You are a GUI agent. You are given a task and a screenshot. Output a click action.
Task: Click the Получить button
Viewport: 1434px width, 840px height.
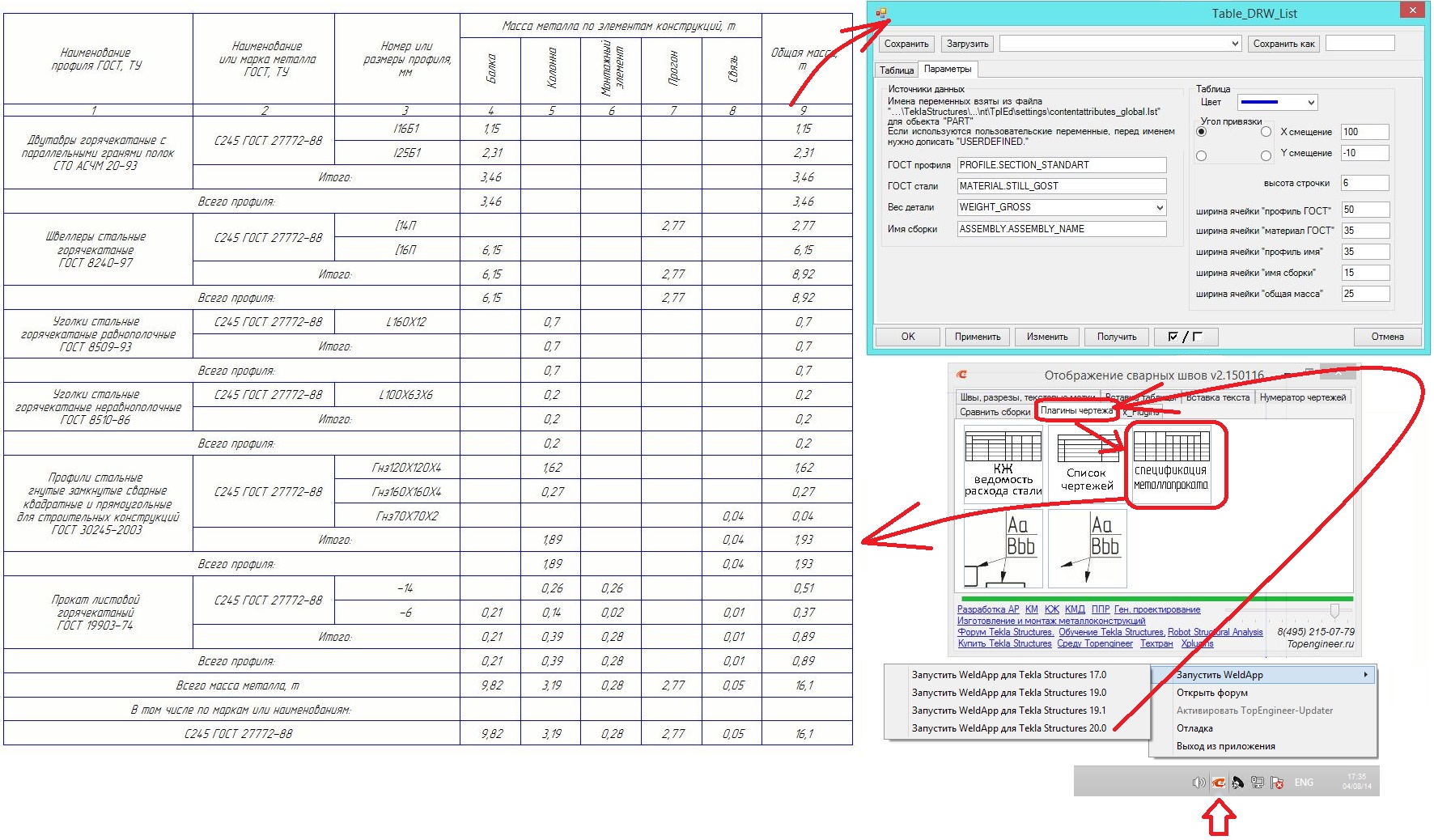pyautogui.click(x=1117, y=337)
